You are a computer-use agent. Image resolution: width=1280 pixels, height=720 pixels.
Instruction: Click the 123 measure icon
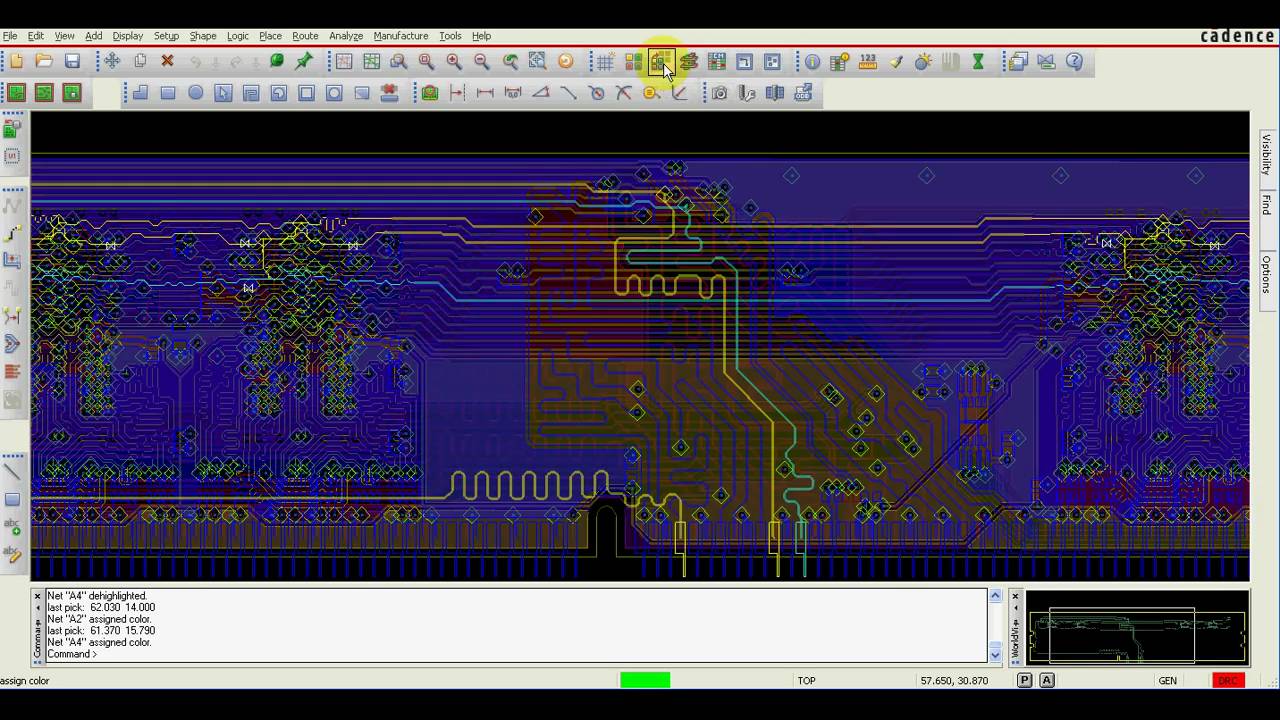click(868, 62)
